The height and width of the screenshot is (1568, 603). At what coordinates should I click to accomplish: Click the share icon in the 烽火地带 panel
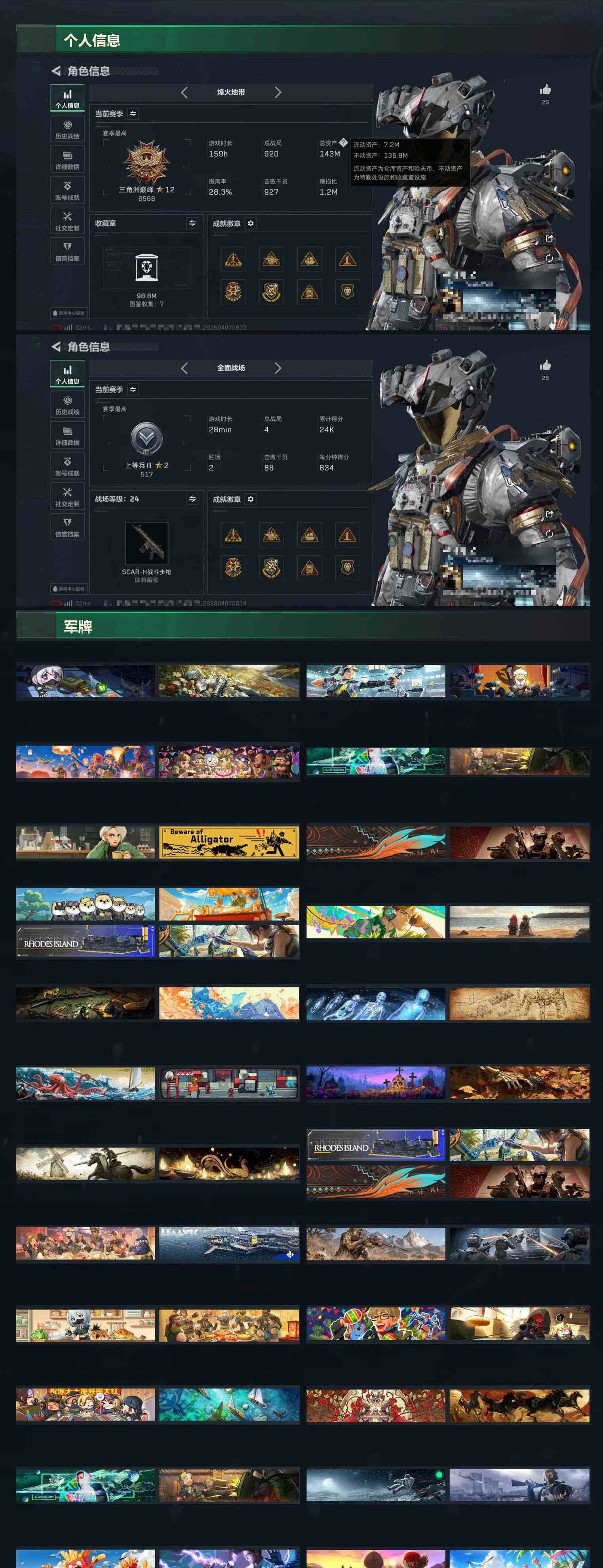coord(549,239)
